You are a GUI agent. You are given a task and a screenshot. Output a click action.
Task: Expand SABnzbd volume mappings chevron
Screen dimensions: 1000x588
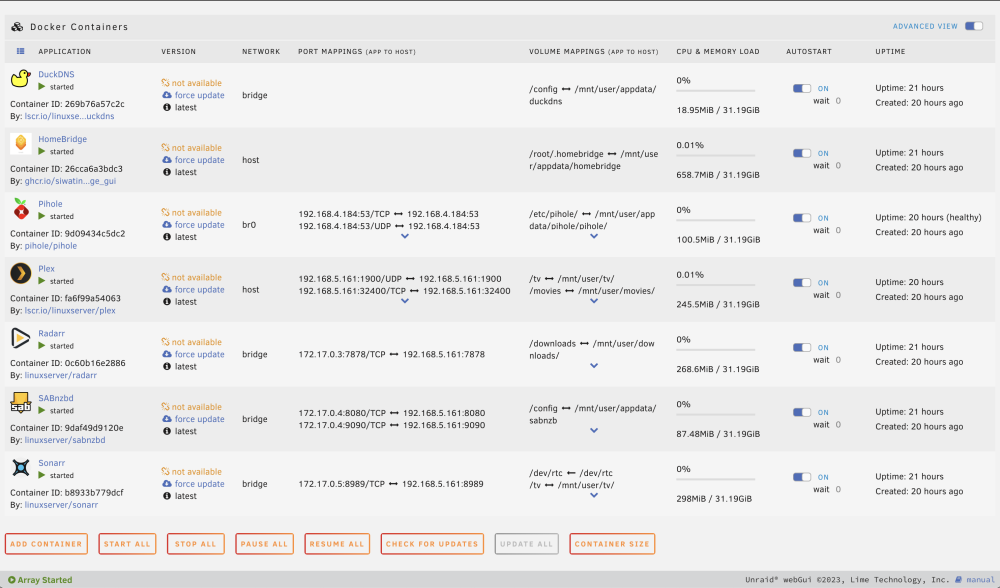tap(594, 430)
